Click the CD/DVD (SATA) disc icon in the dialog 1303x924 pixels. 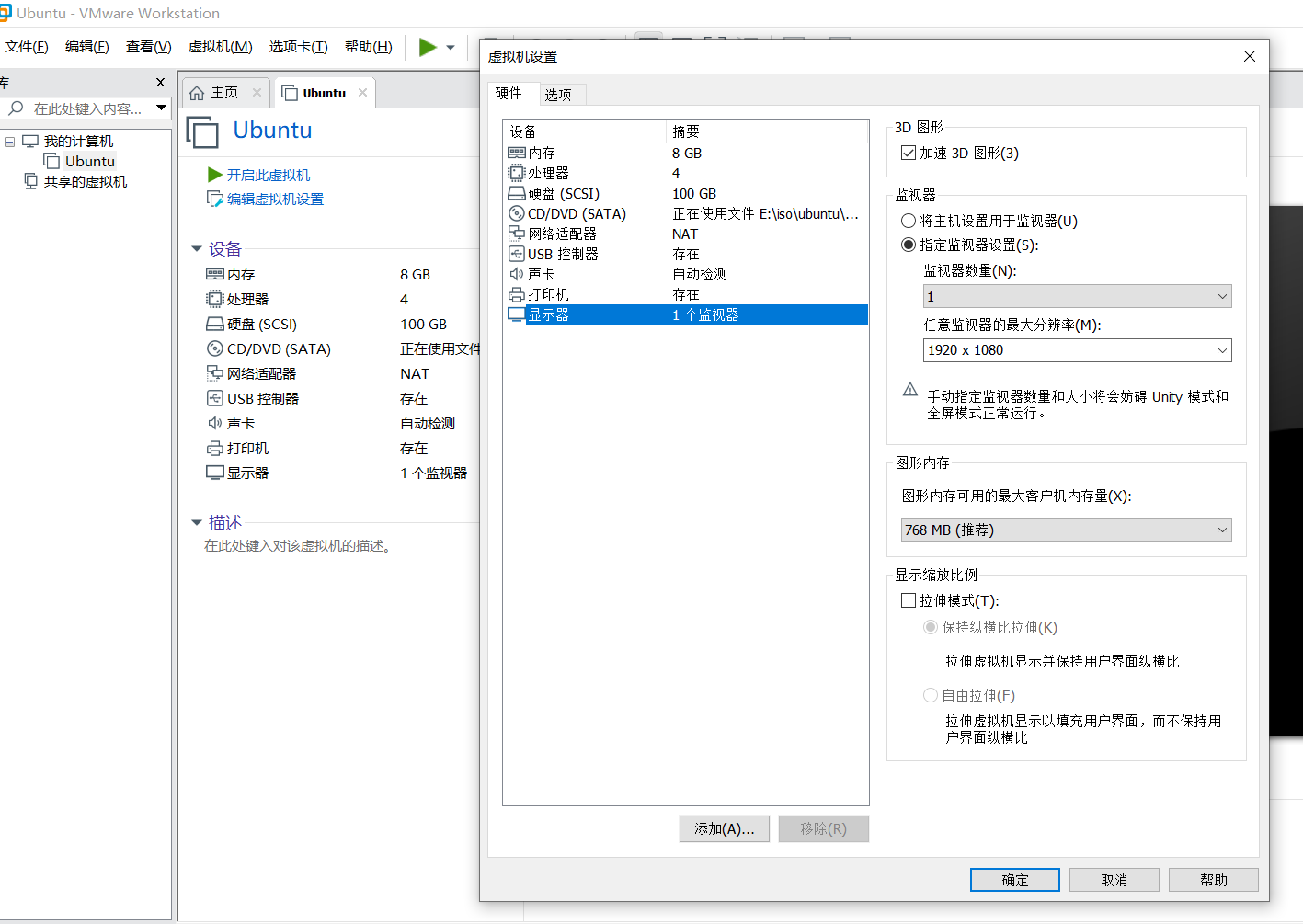(x=517, y=213)
